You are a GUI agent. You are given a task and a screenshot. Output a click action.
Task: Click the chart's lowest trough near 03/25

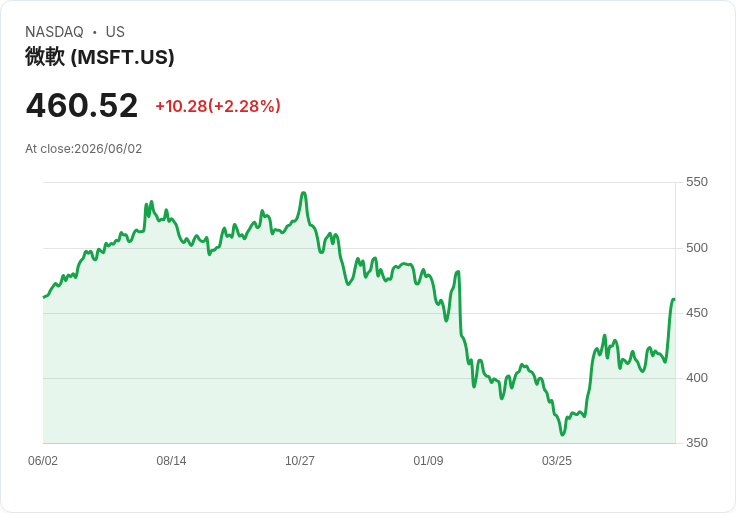click(x=562, y=435)
